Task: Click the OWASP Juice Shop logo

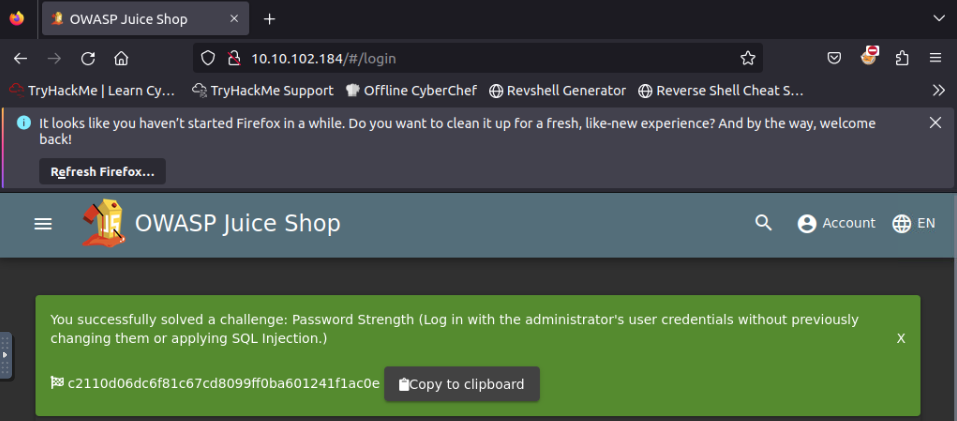Action: (x=104, y=223)
